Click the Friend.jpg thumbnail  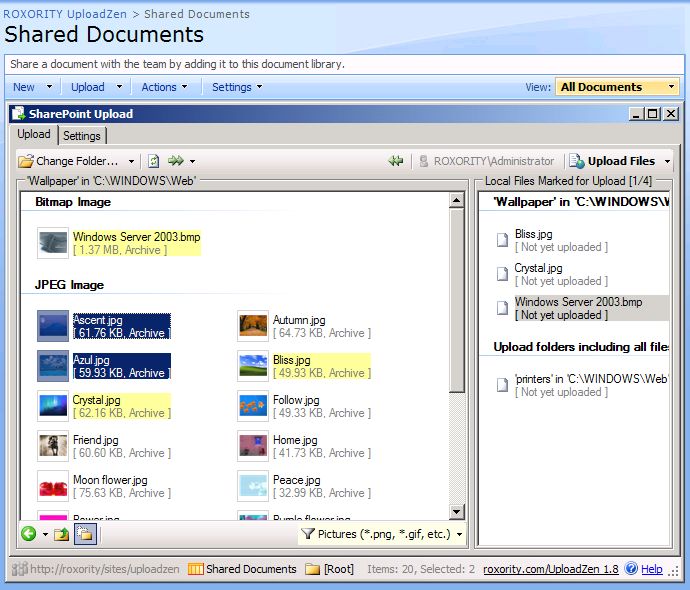click(x=53, y=446)
